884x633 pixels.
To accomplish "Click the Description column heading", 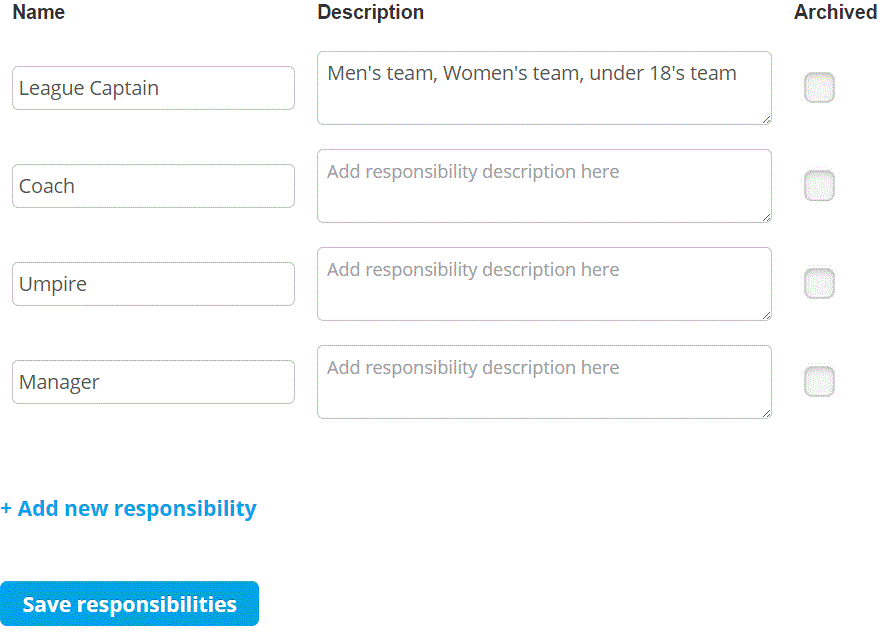I will [x=370, y=12].
